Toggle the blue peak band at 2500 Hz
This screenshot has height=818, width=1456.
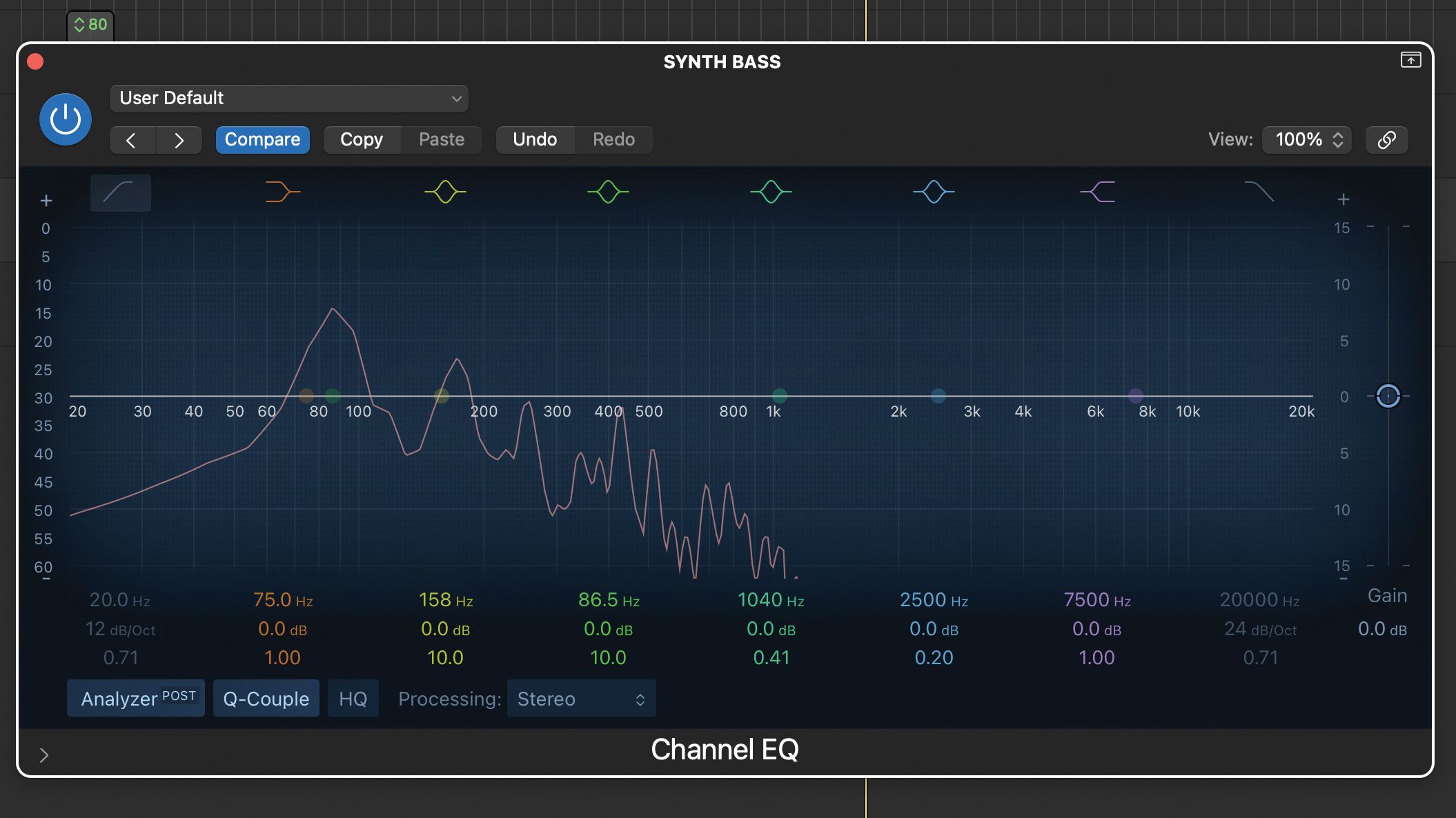[934, 192]
